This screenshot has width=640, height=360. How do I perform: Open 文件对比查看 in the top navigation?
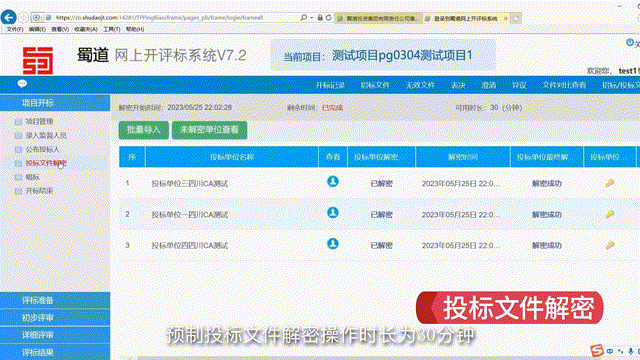(x=564, y=85)
